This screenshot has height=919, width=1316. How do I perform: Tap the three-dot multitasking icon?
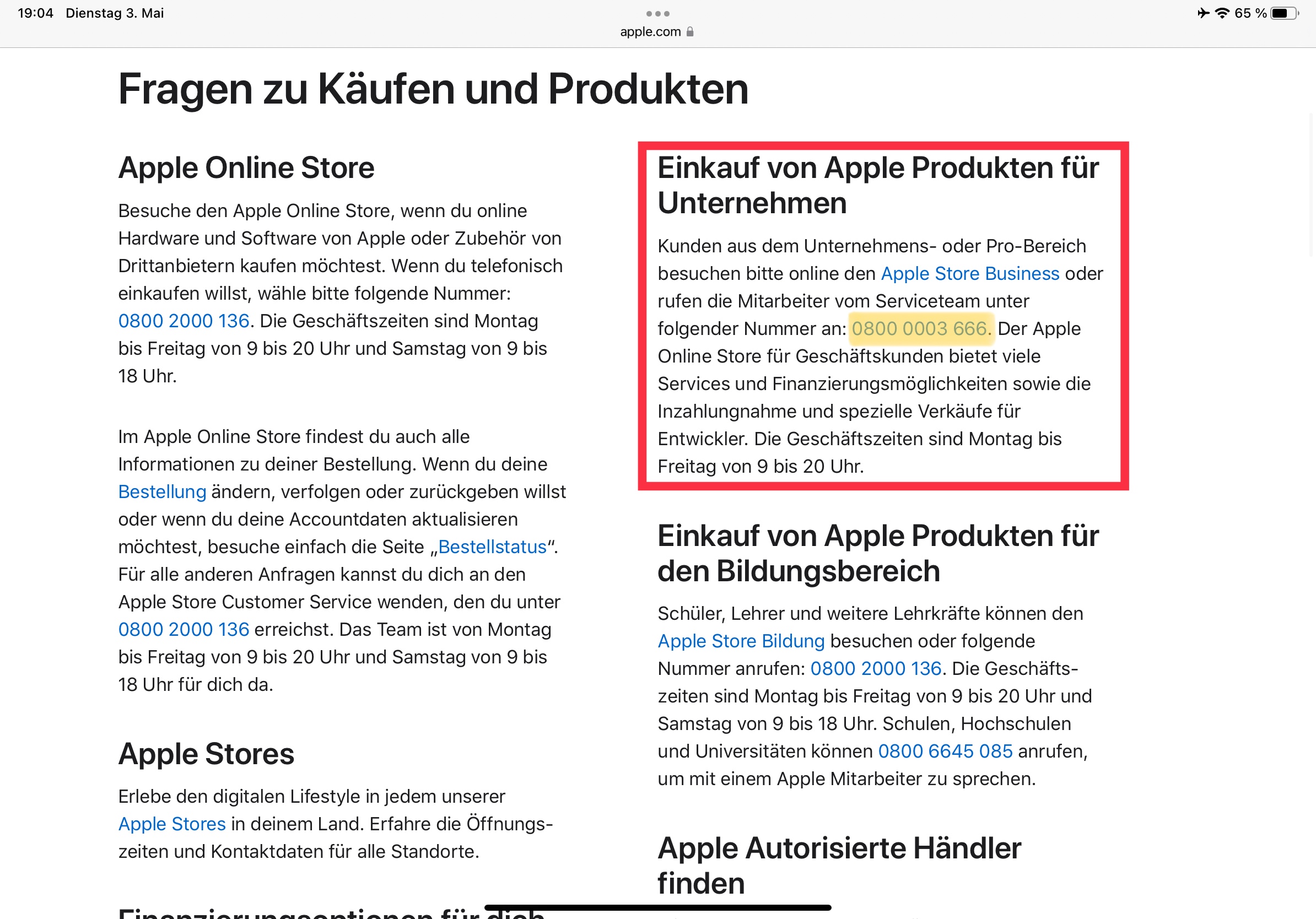(657, 13)
